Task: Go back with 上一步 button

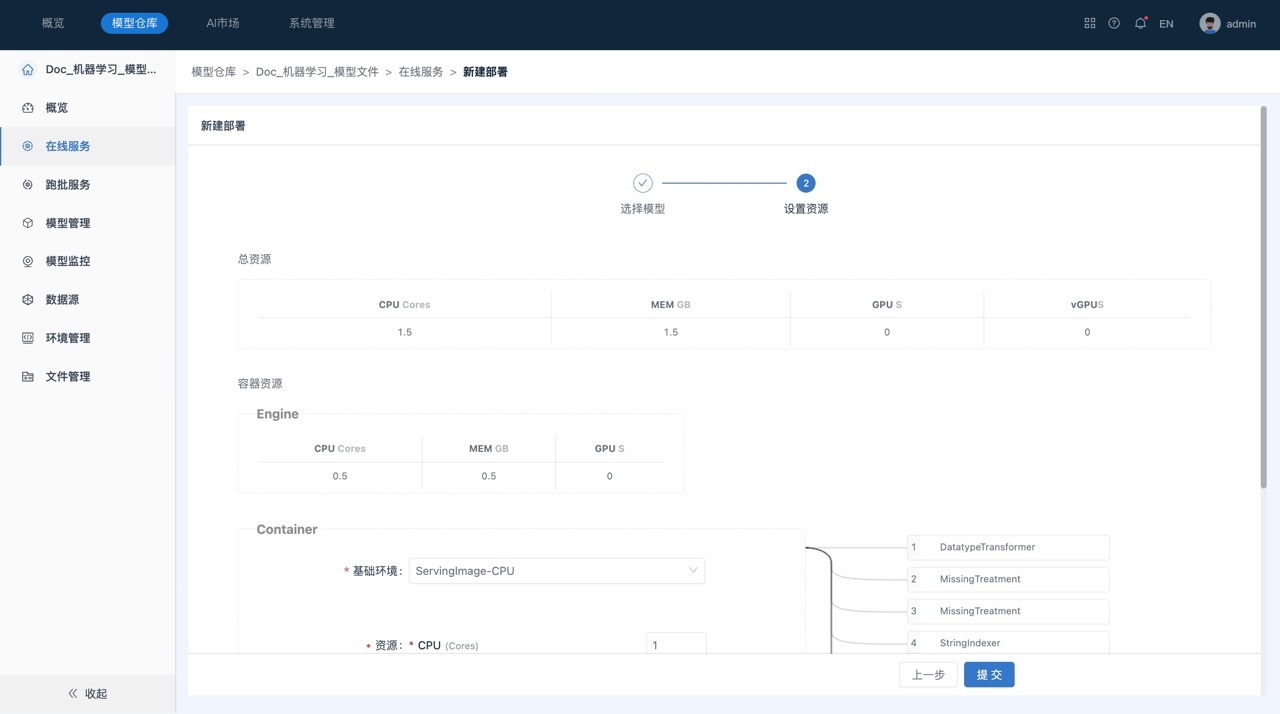Action: (928, 675)
